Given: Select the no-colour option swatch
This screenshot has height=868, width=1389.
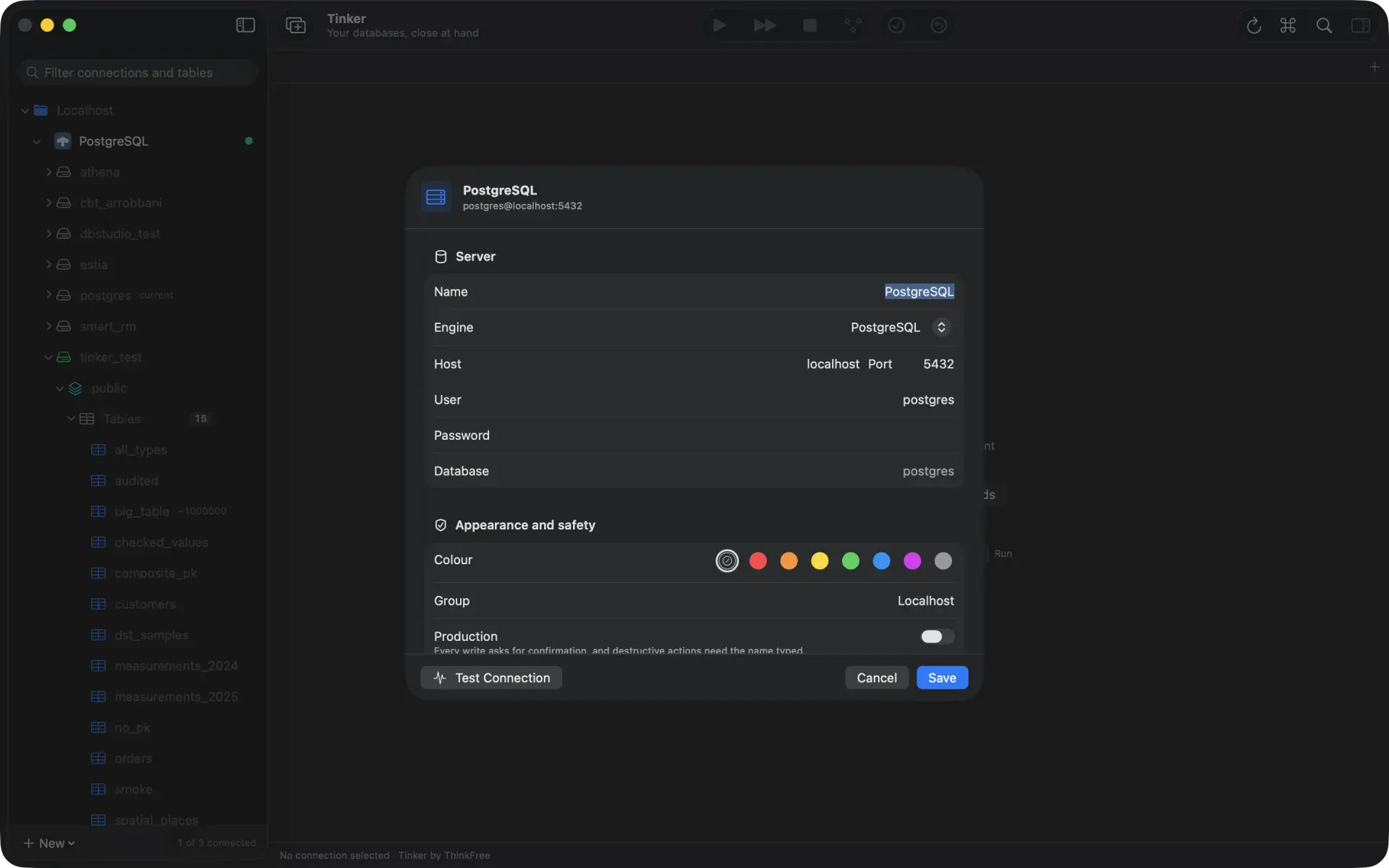Looking at the screenshot, I should [727, 561].
